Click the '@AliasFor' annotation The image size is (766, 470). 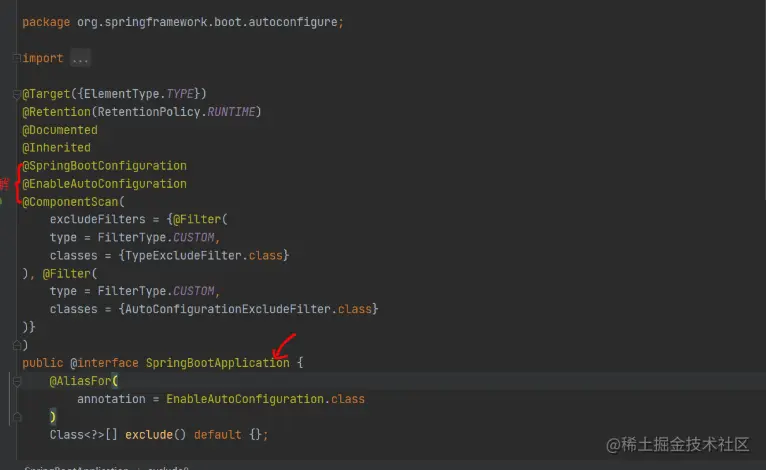point(80,381)
